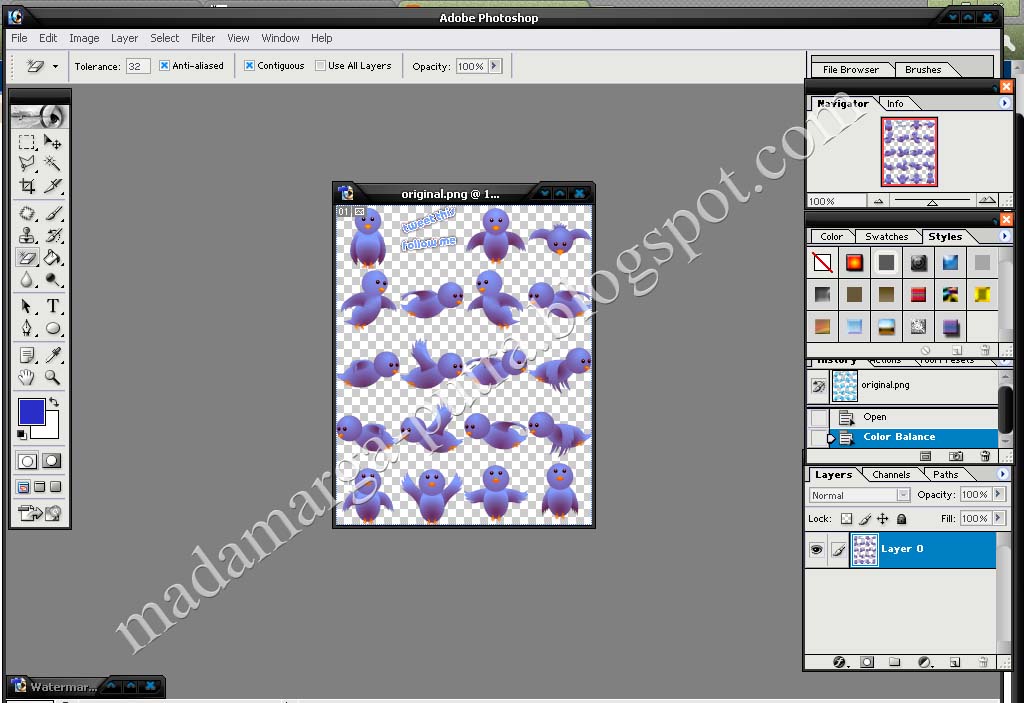Viewport: 1024px width, 703px height.
Task: Set history brush source at Open state
Action: (x=819, y=417)
